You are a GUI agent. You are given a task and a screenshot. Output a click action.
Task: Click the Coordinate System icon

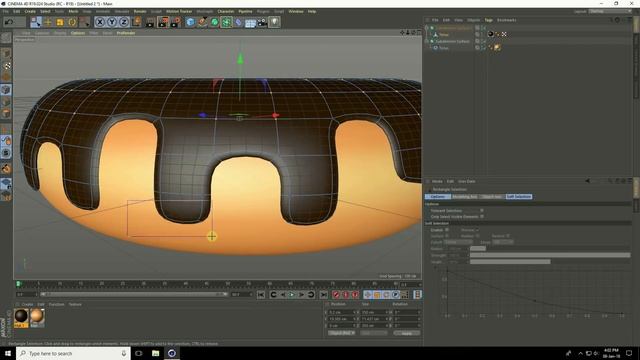click(x=137, y=22)
